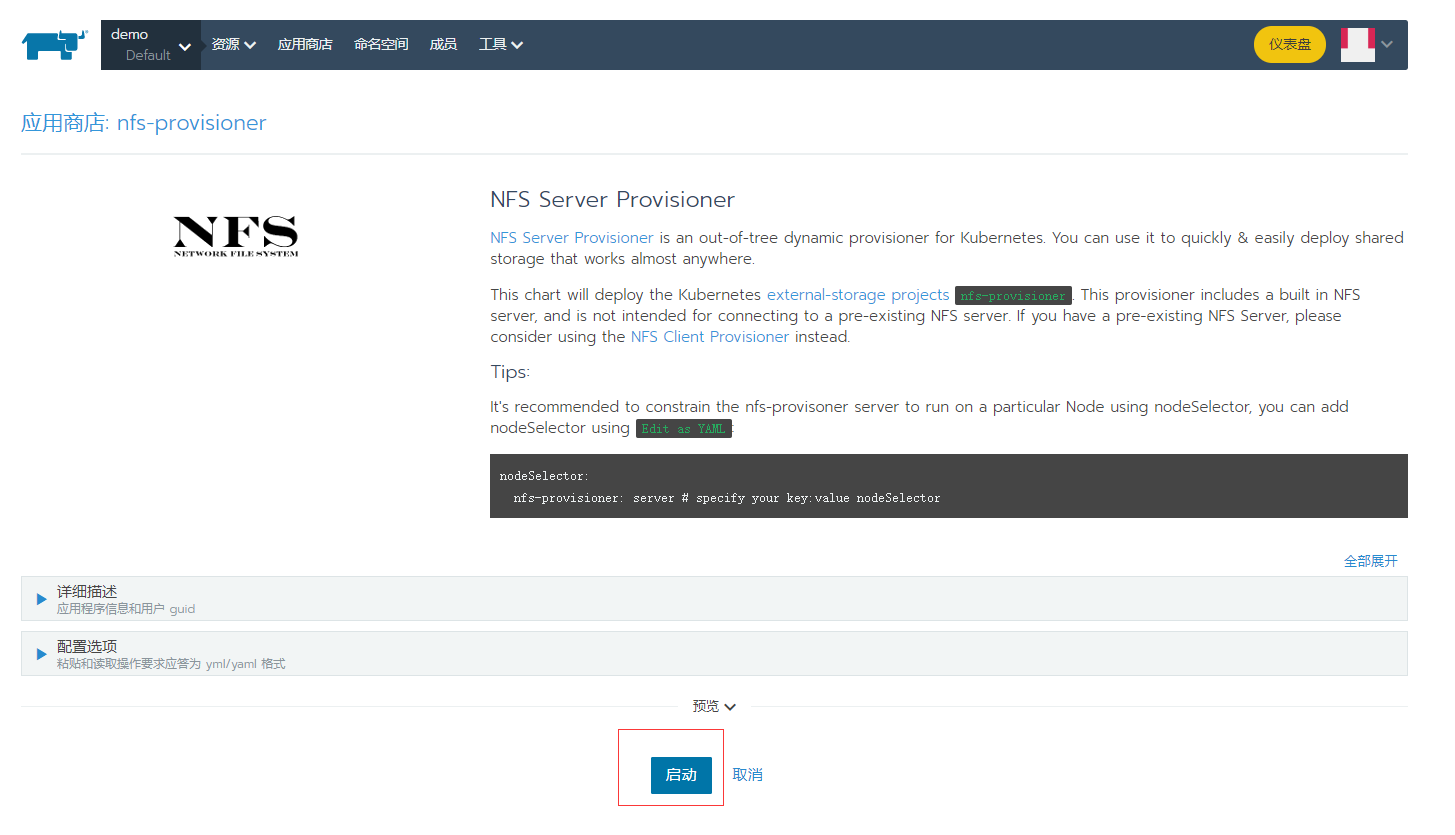Screen dimensions: 1455x835
Task: Click the 全部展开 link
Action: (x=1371, y=561)
